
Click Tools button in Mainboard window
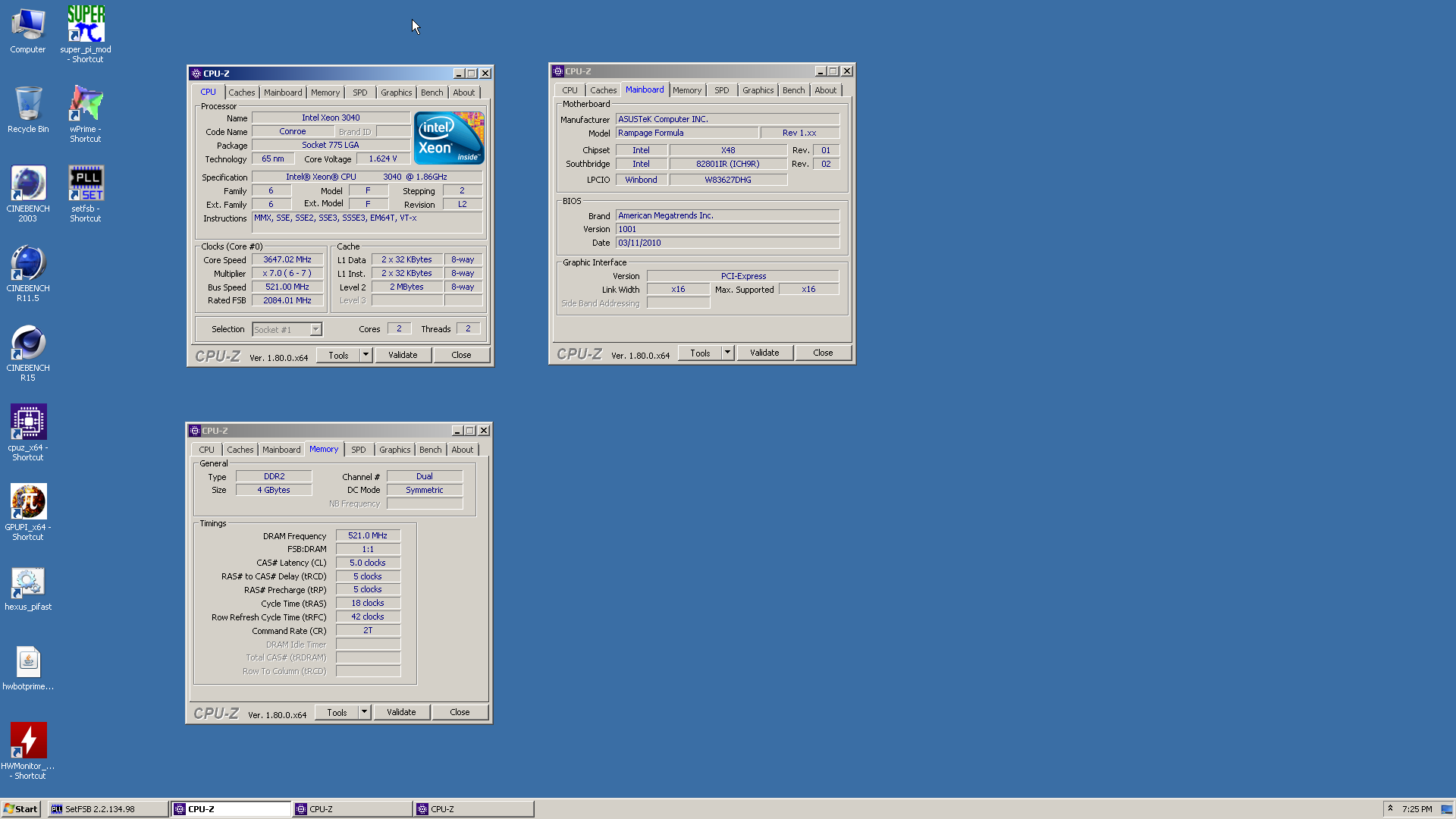[700, 353]
